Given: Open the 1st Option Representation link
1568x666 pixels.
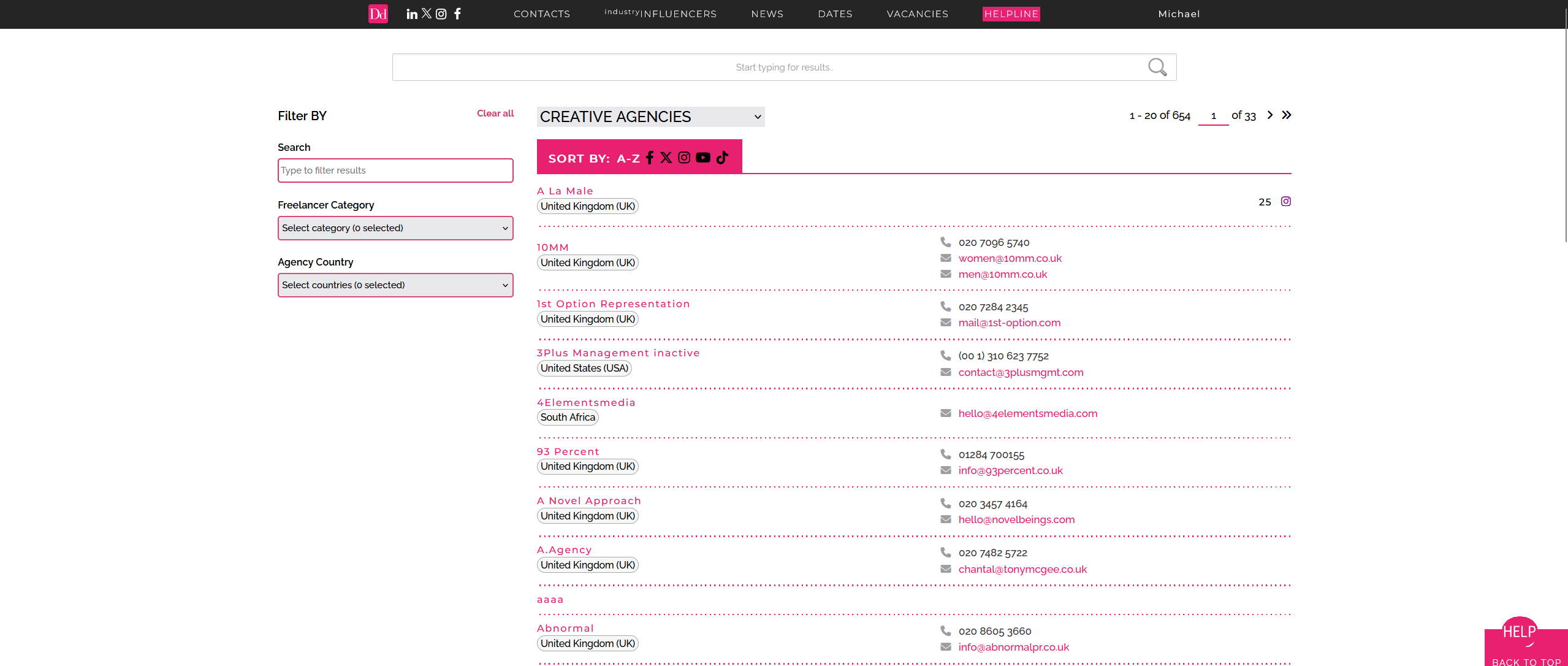Looking at the screenshot, I should tap(613, 304).
